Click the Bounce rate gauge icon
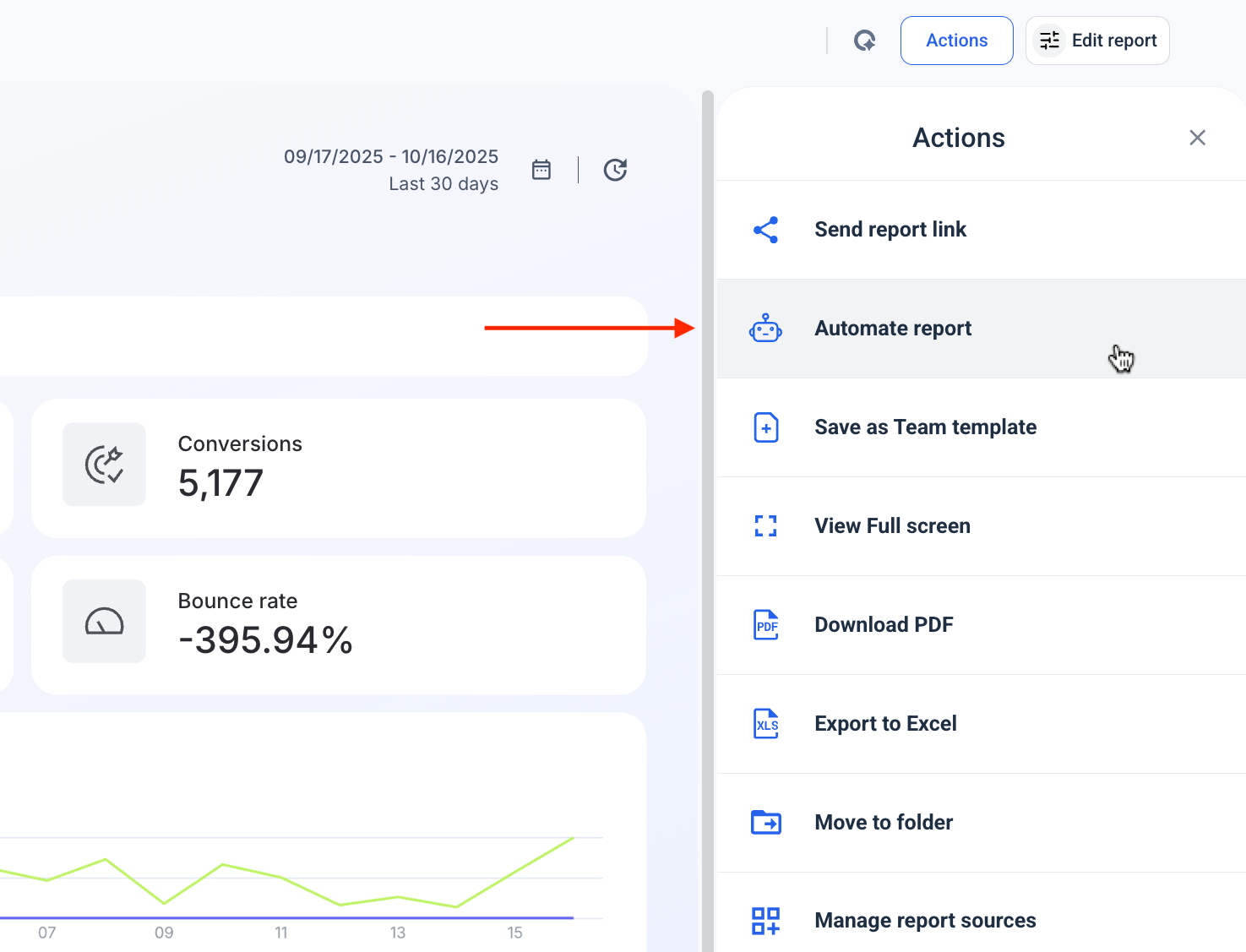The height and width of the screenshot is (952, 1246). (x=104, y=622)
